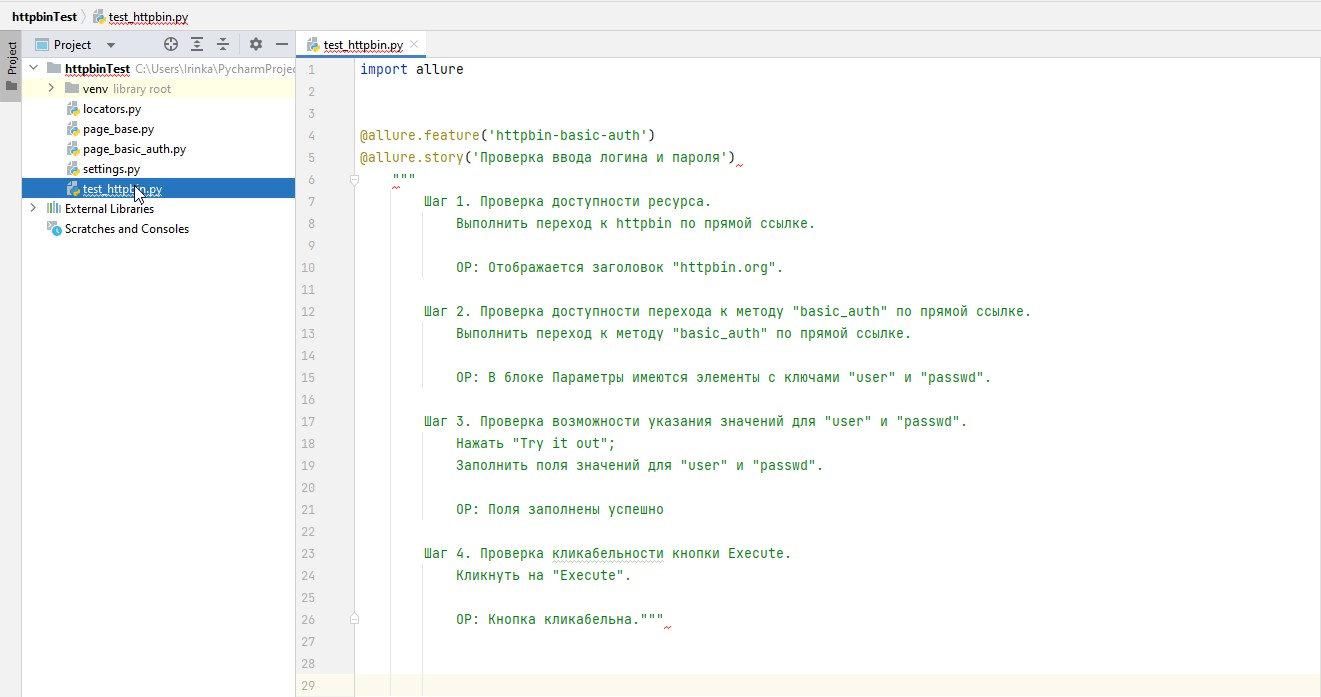Image resolution: width=1321 pixels, height=697 pixels.
Task: Select page_base.py in the project tree
Action: 118,129
